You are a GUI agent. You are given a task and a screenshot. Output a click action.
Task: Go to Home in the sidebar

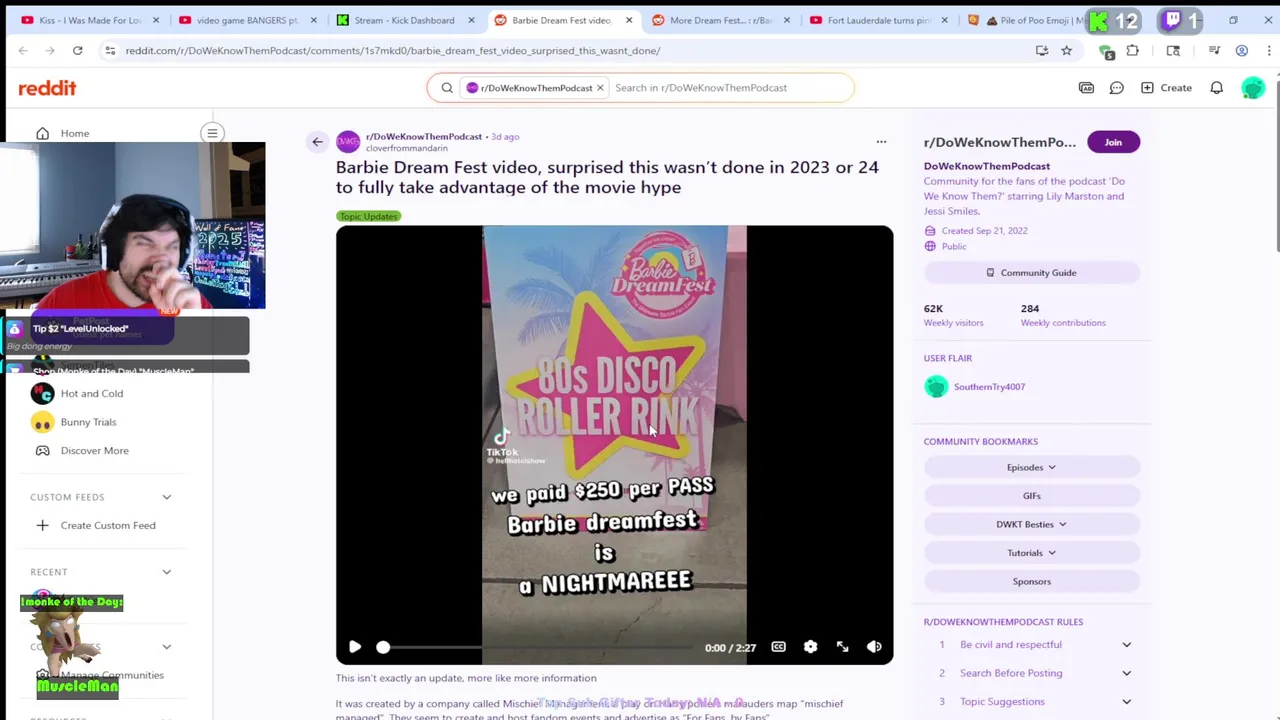click(75, 133)
